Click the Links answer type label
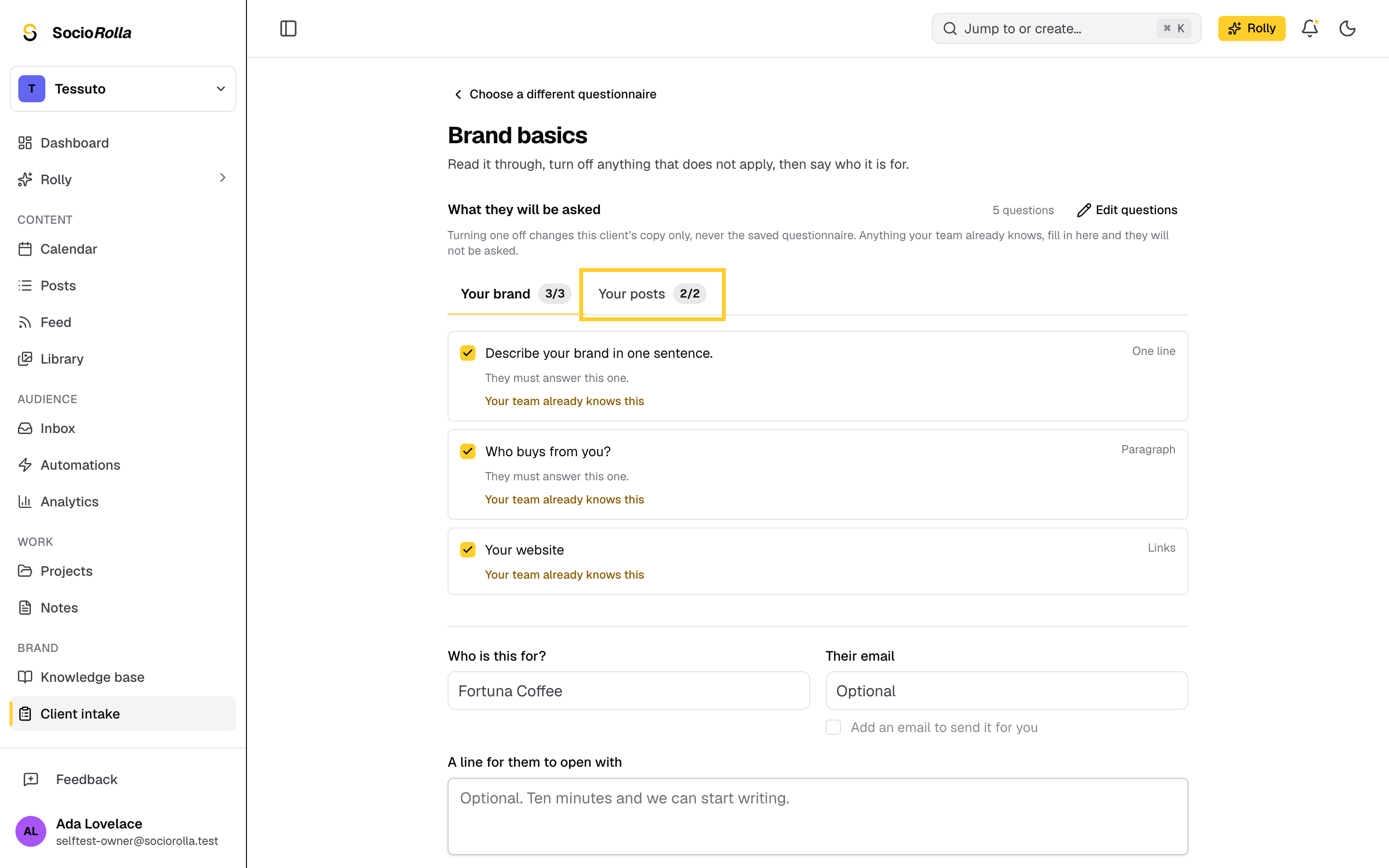 click(1161, 548)
